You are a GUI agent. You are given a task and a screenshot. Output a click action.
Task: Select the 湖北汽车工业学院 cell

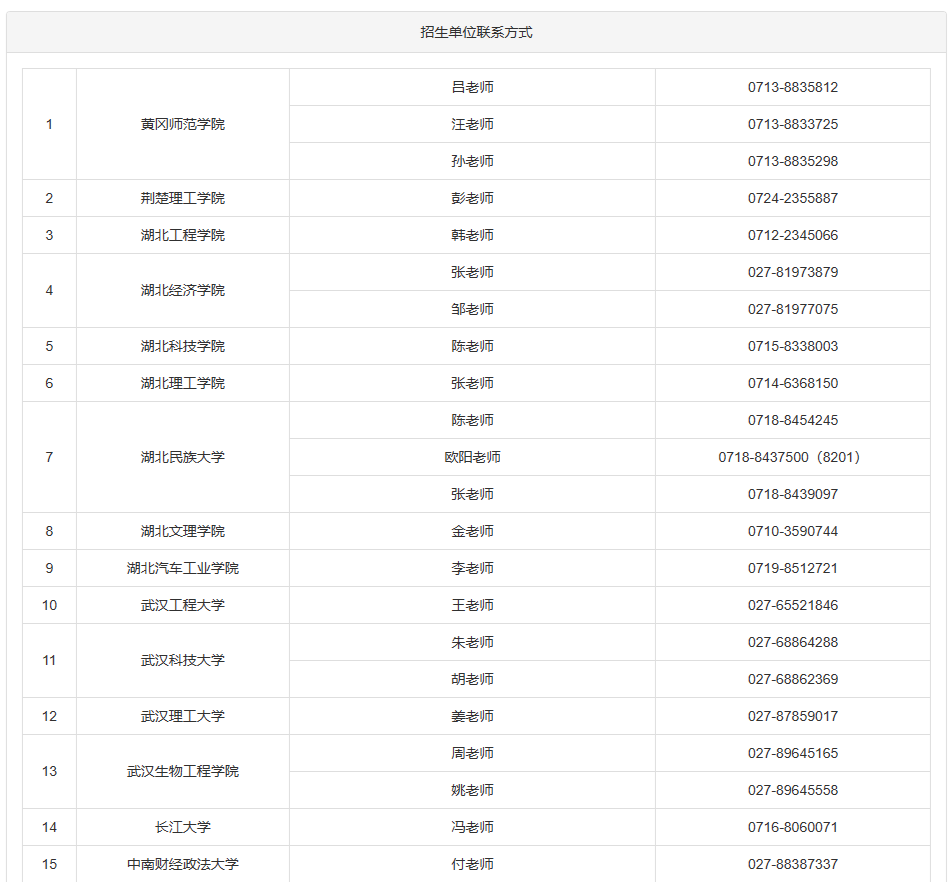[x=182, y=568]
